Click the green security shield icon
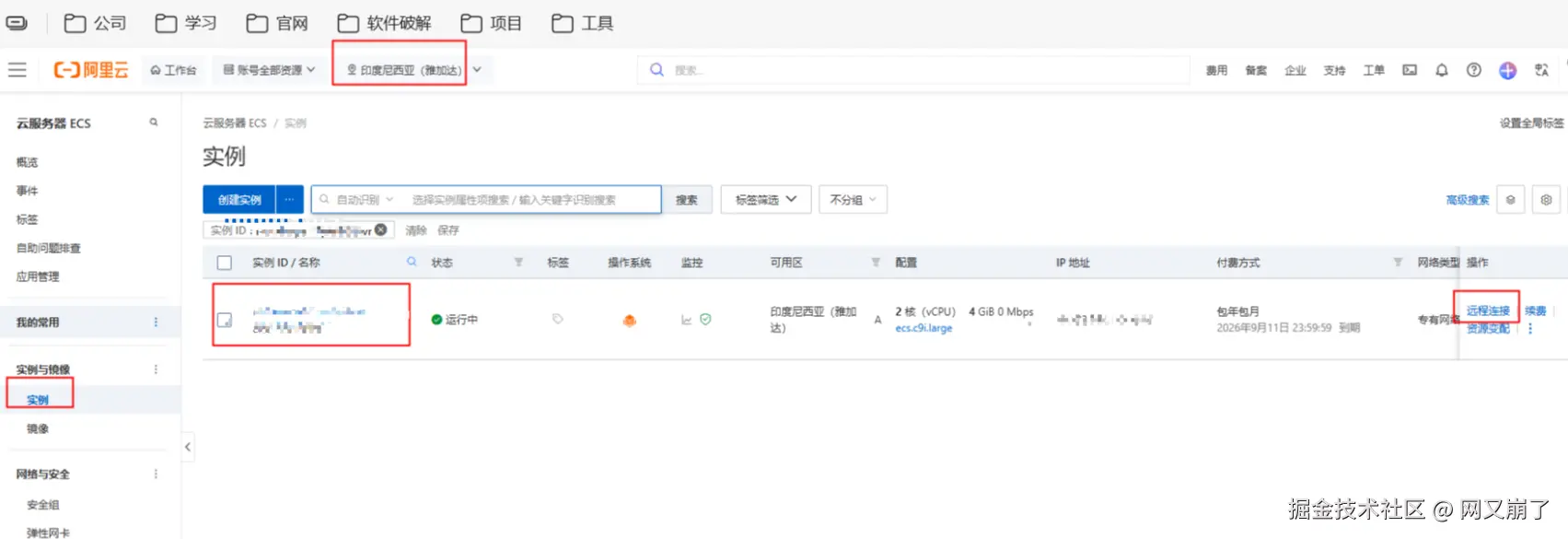The height and width of the screenshot is (539, 1568). (x=705, y=319)
